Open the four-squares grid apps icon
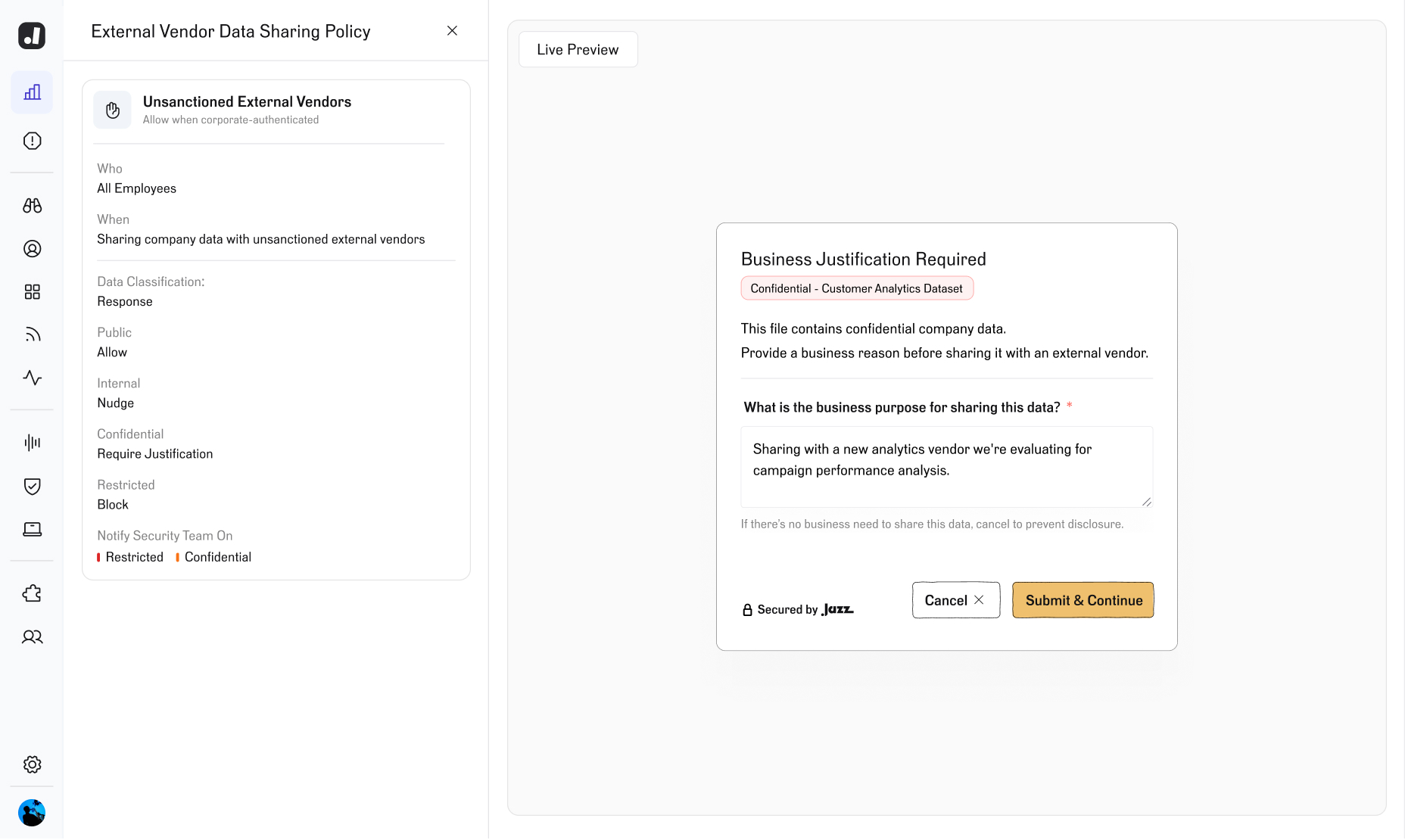Screen dimensions: 1405x840 coord(32,291)
